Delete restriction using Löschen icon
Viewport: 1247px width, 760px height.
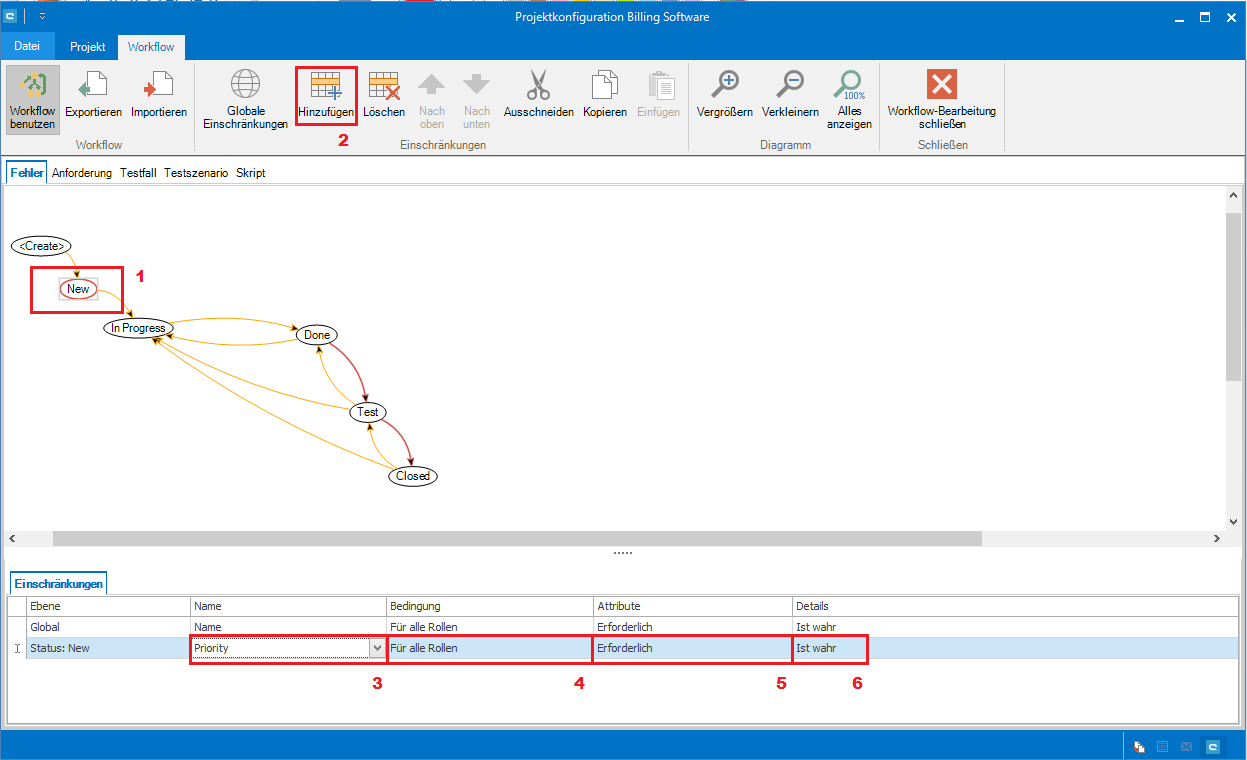tap(384, 88)
